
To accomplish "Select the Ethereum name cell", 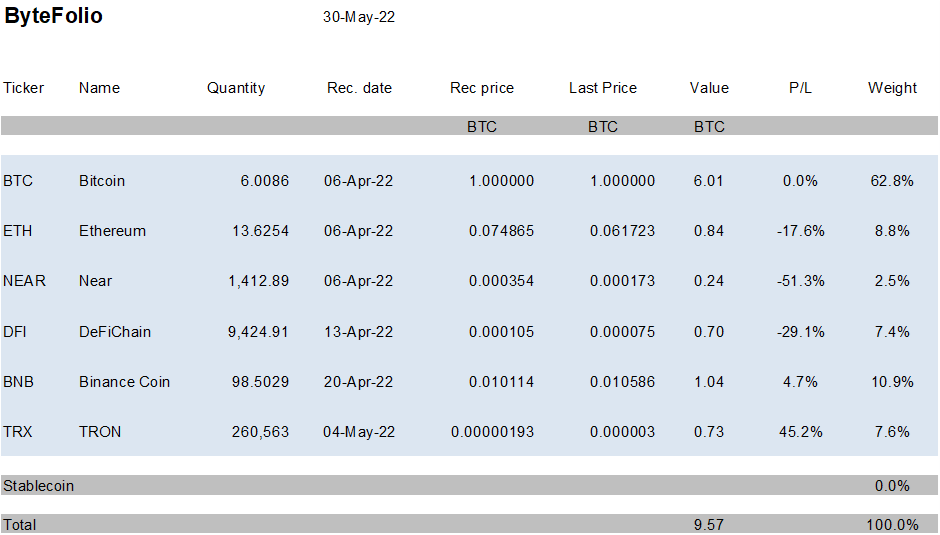I will click(x=112, y=231).
